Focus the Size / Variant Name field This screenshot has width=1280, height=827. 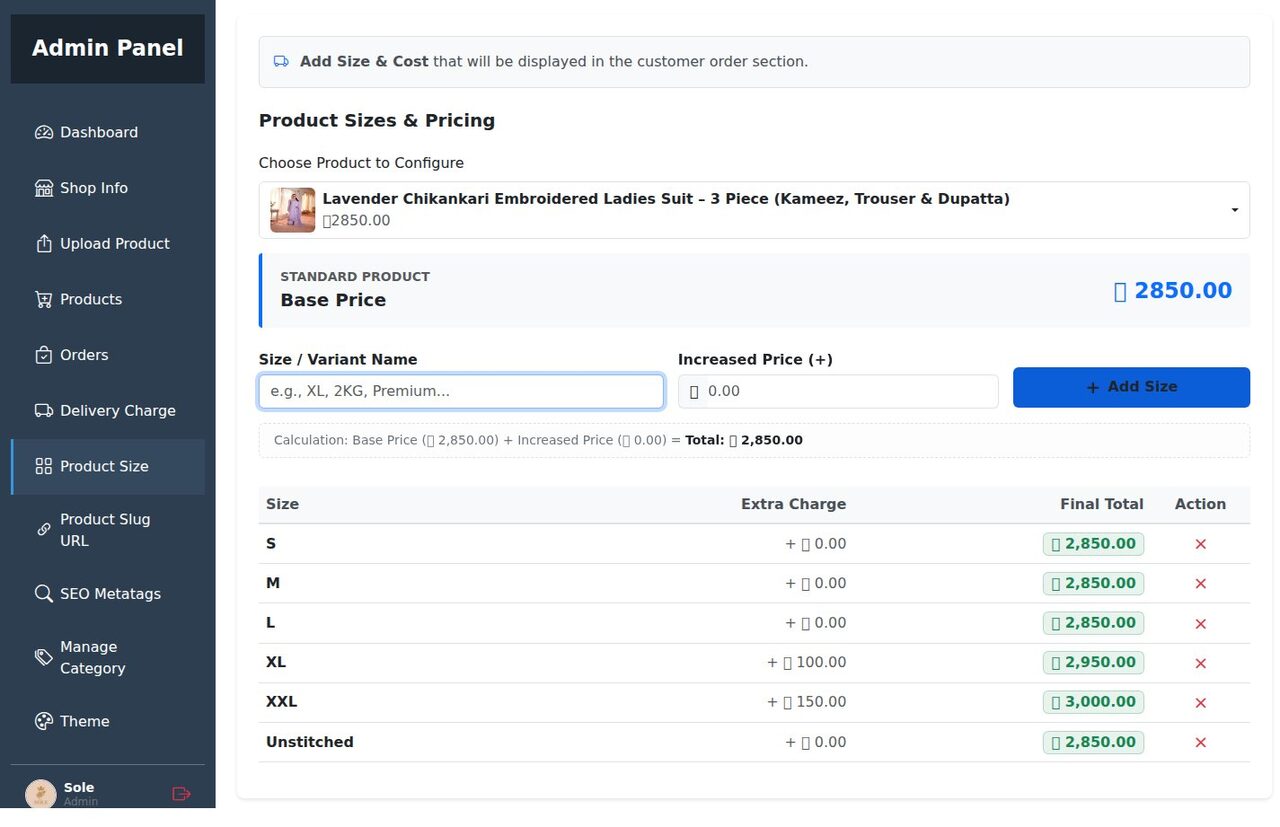pos(461,391)
